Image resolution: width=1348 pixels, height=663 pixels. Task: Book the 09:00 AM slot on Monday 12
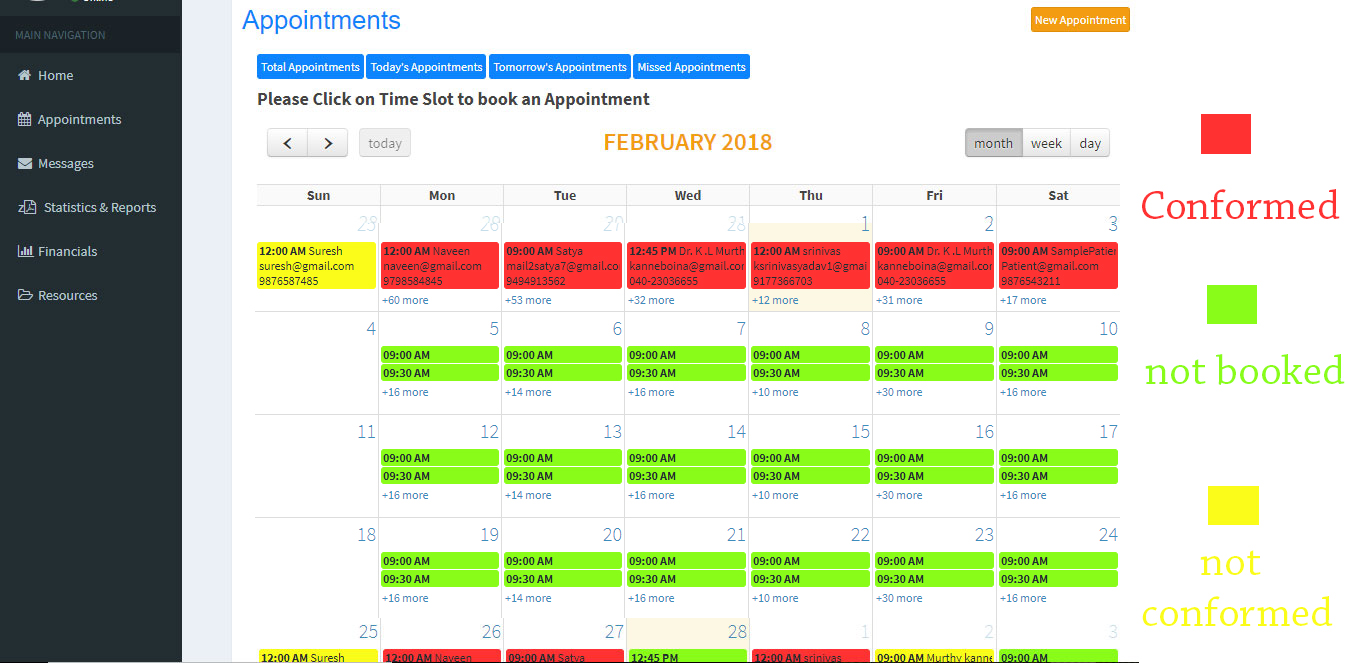[440, 458]
